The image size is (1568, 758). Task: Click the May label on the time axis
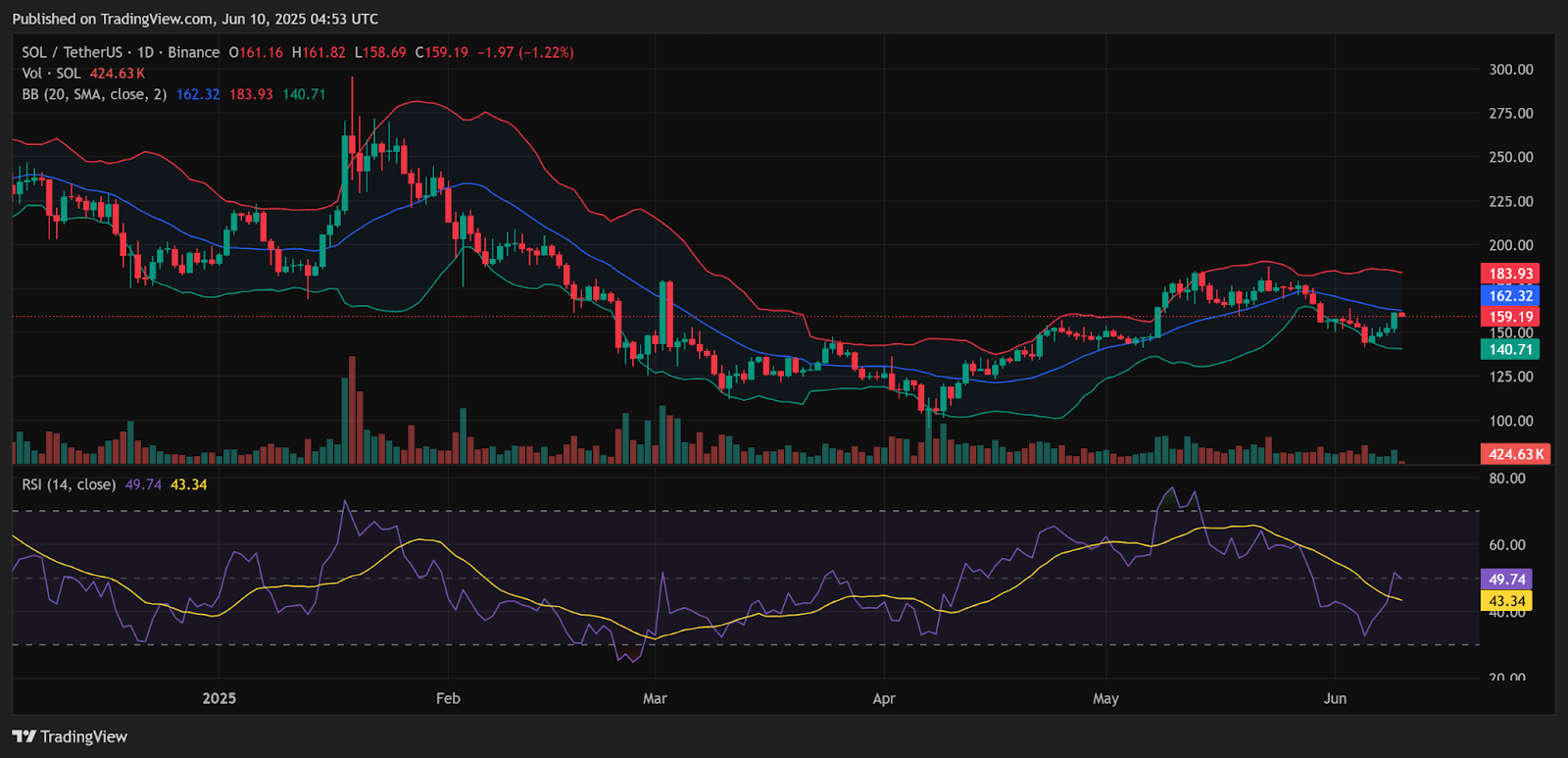1105,698
